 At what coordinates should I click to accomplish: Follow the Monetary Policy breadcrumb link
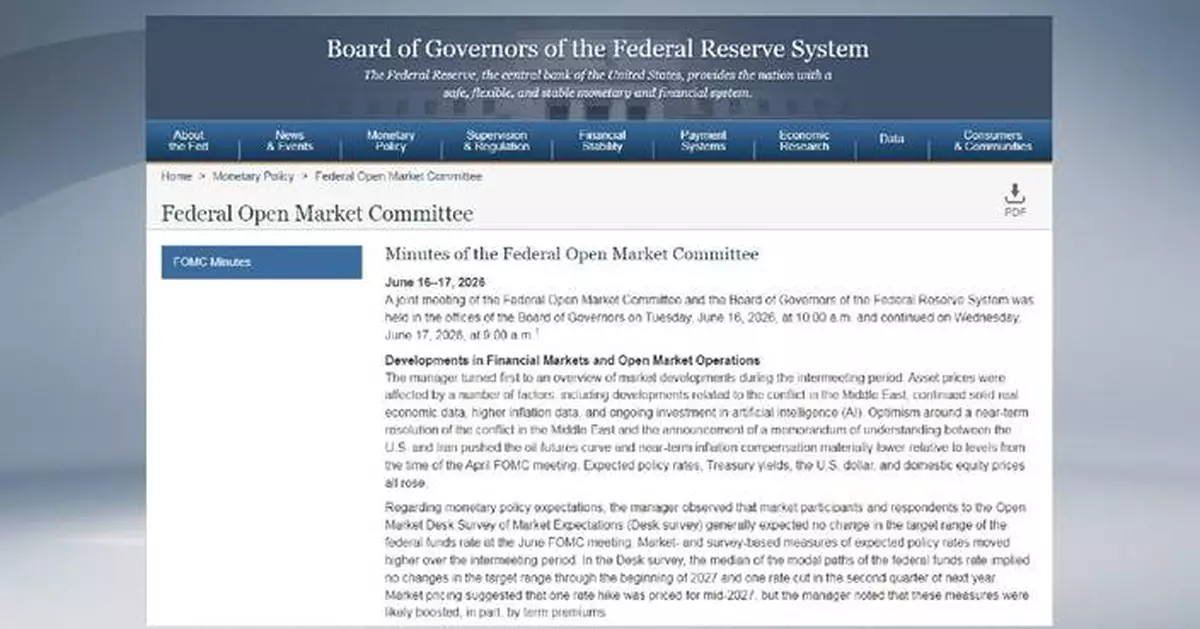(x=253, y=176)
